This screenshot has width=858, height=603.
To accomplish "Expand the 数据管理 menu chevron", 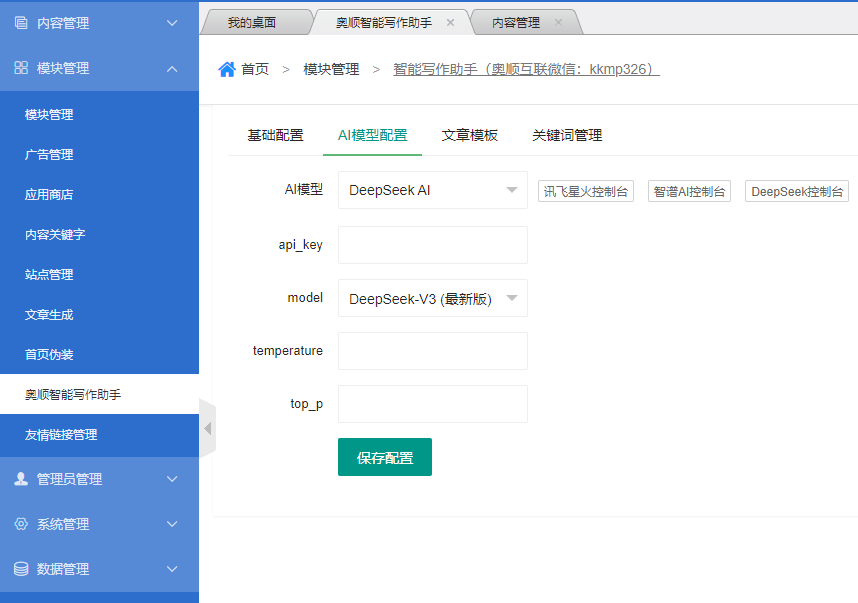I will (x=172, y=569).
